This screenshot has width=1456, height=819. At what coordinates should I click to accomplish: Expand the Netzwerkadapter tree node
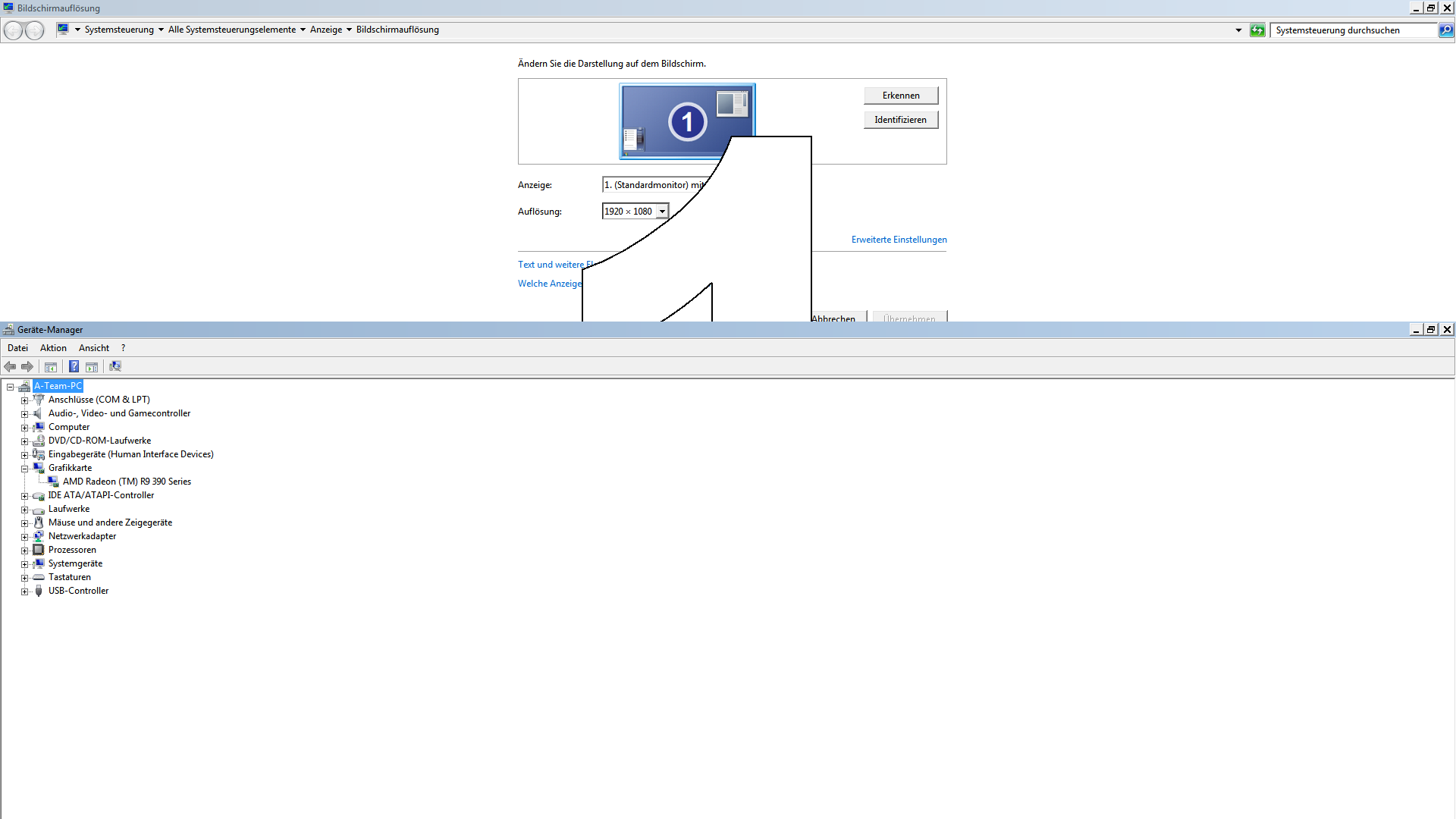click(24, 537)
